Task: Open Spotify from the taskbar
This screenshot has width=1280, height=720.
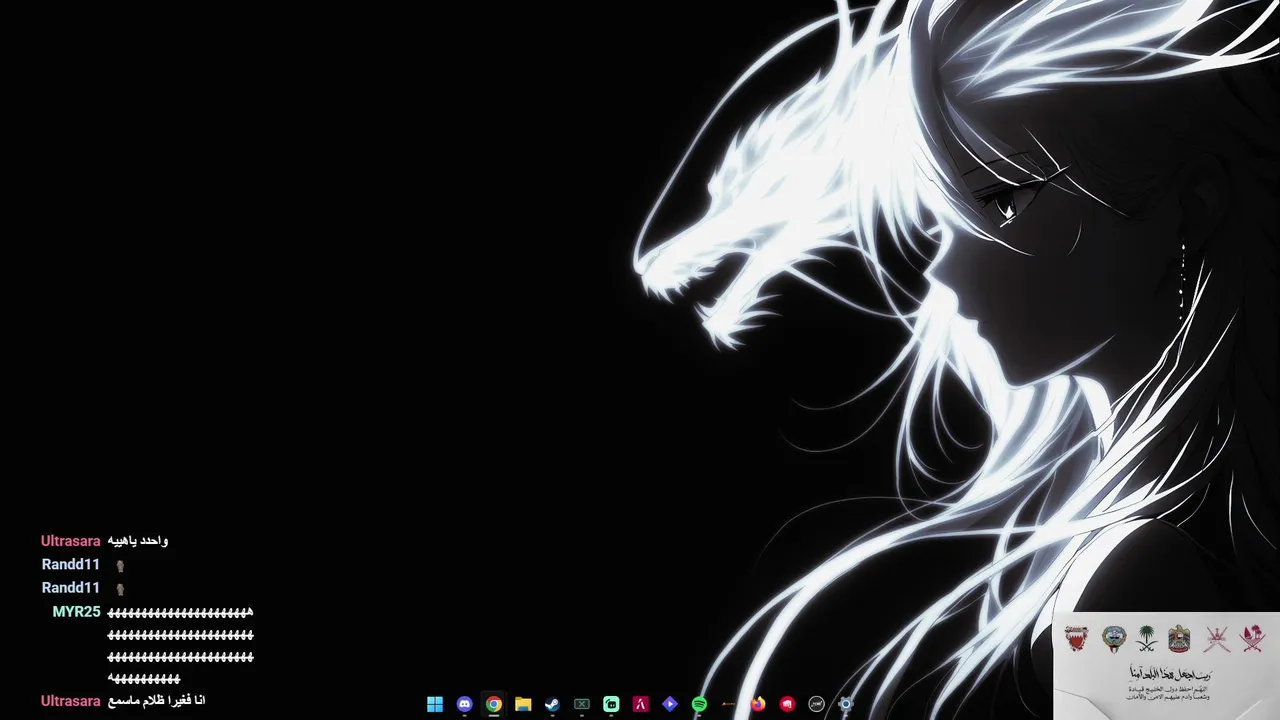Action: click(x=699, y=704)
